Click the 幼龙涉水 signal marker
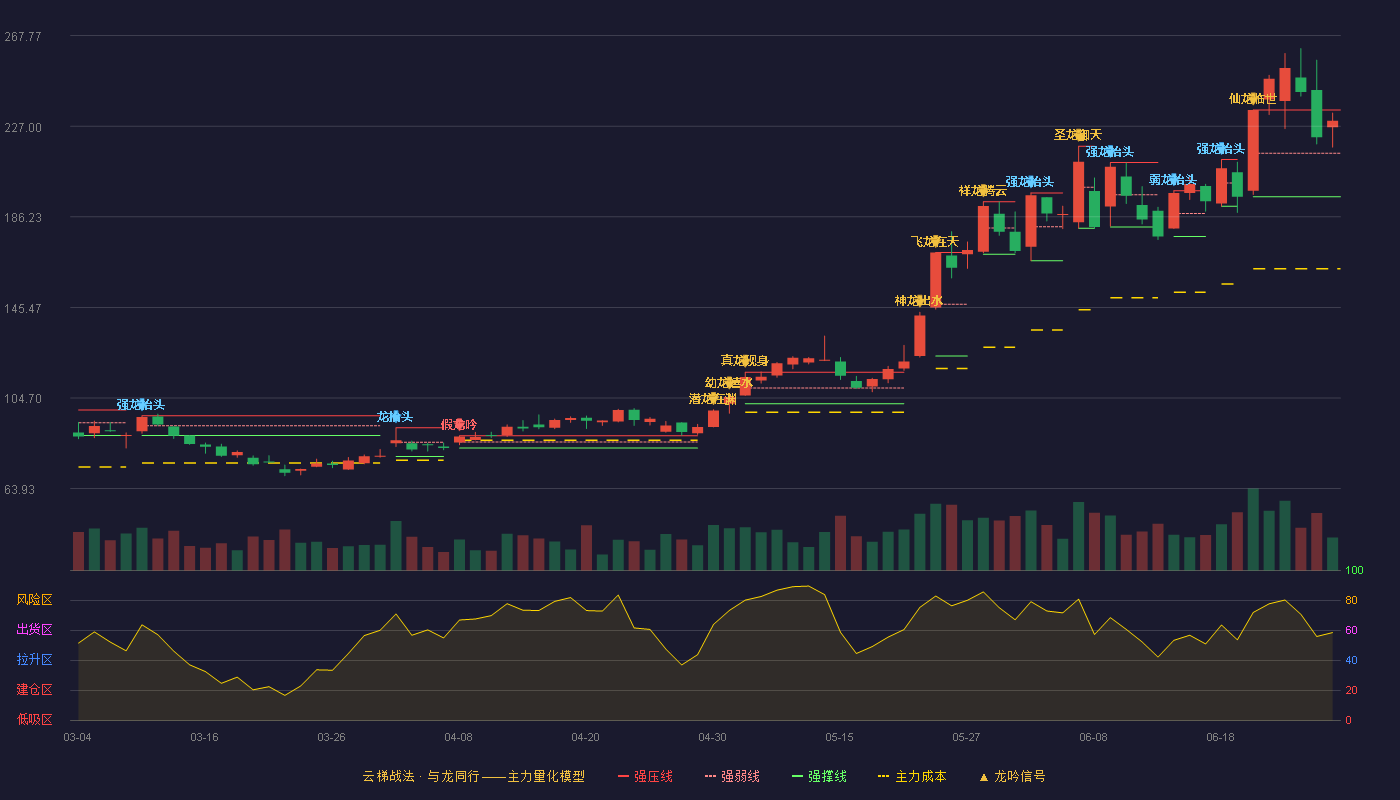 tap(729, 382)
